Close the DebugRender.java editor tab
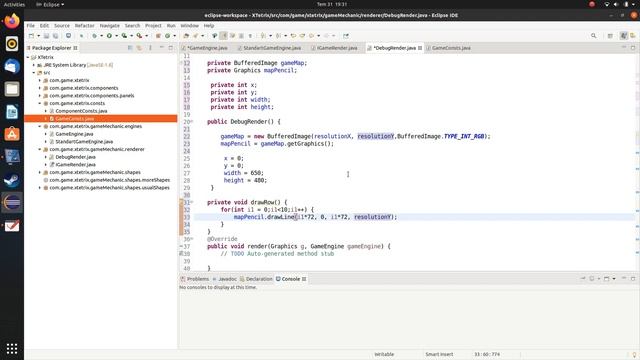 click(420, 48)
